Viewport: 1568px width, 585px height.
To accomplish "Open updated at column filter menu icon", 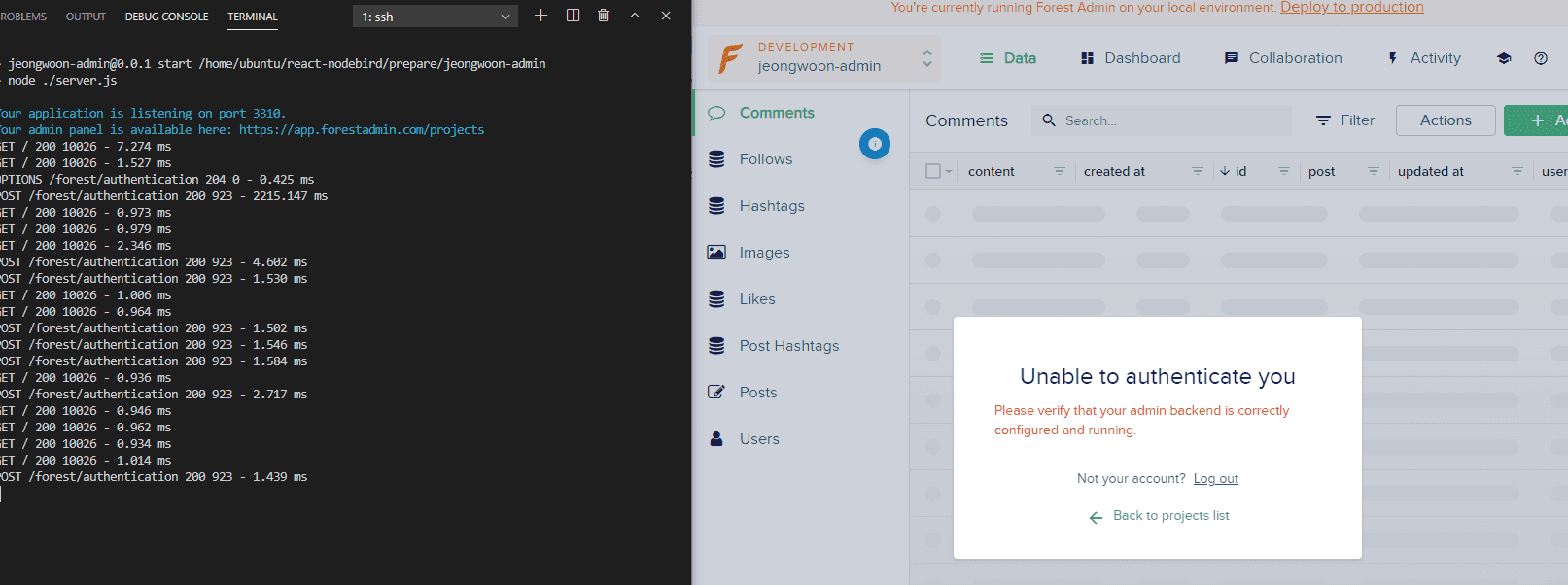I will pyautogui.click(x=1517, y=171).
